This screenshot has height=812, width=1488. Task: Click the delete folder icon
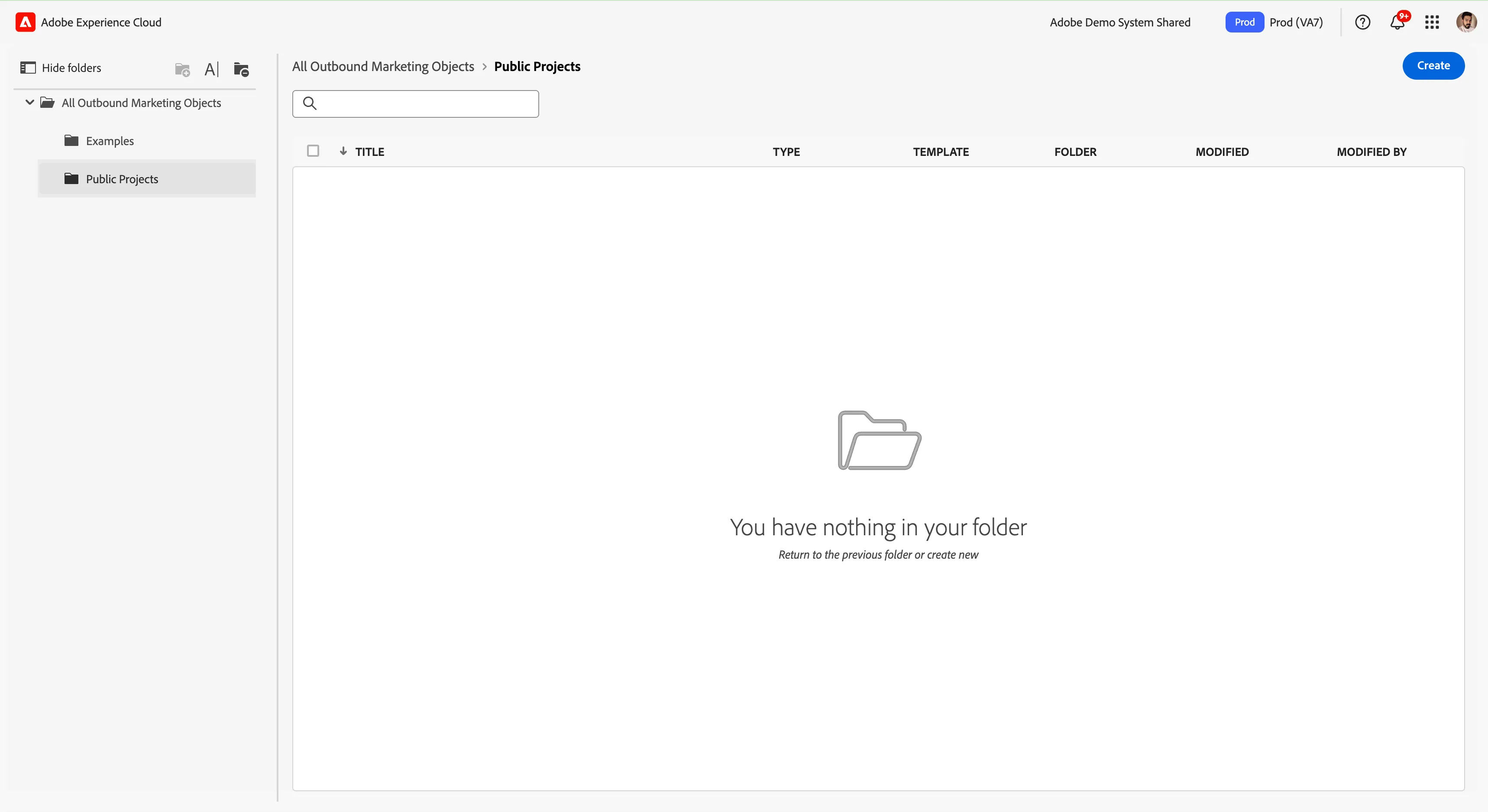tap(241, 69)
